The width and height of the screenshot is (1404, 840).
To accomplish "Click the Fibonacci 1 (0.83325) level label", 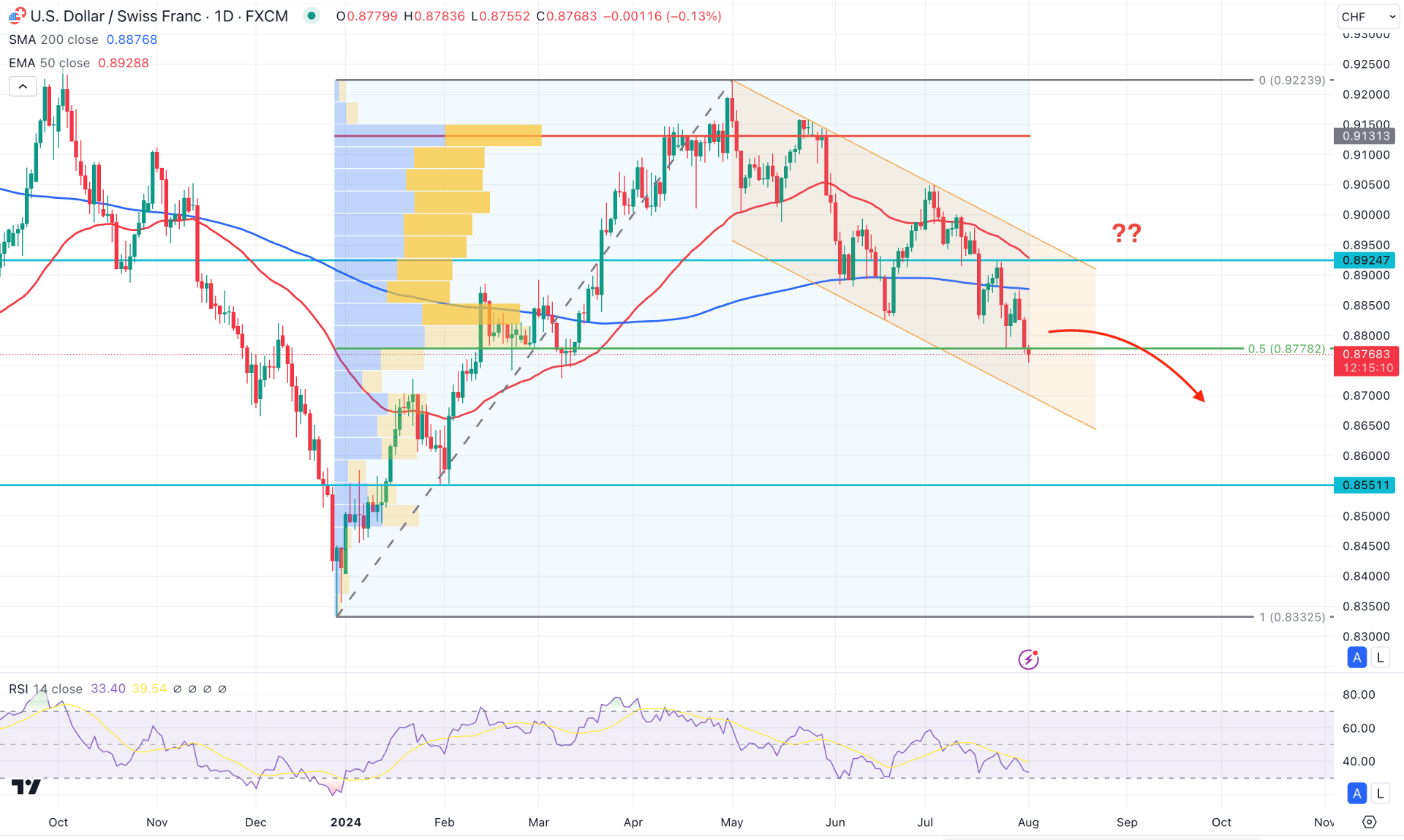I will click(x=1291, y=617).
